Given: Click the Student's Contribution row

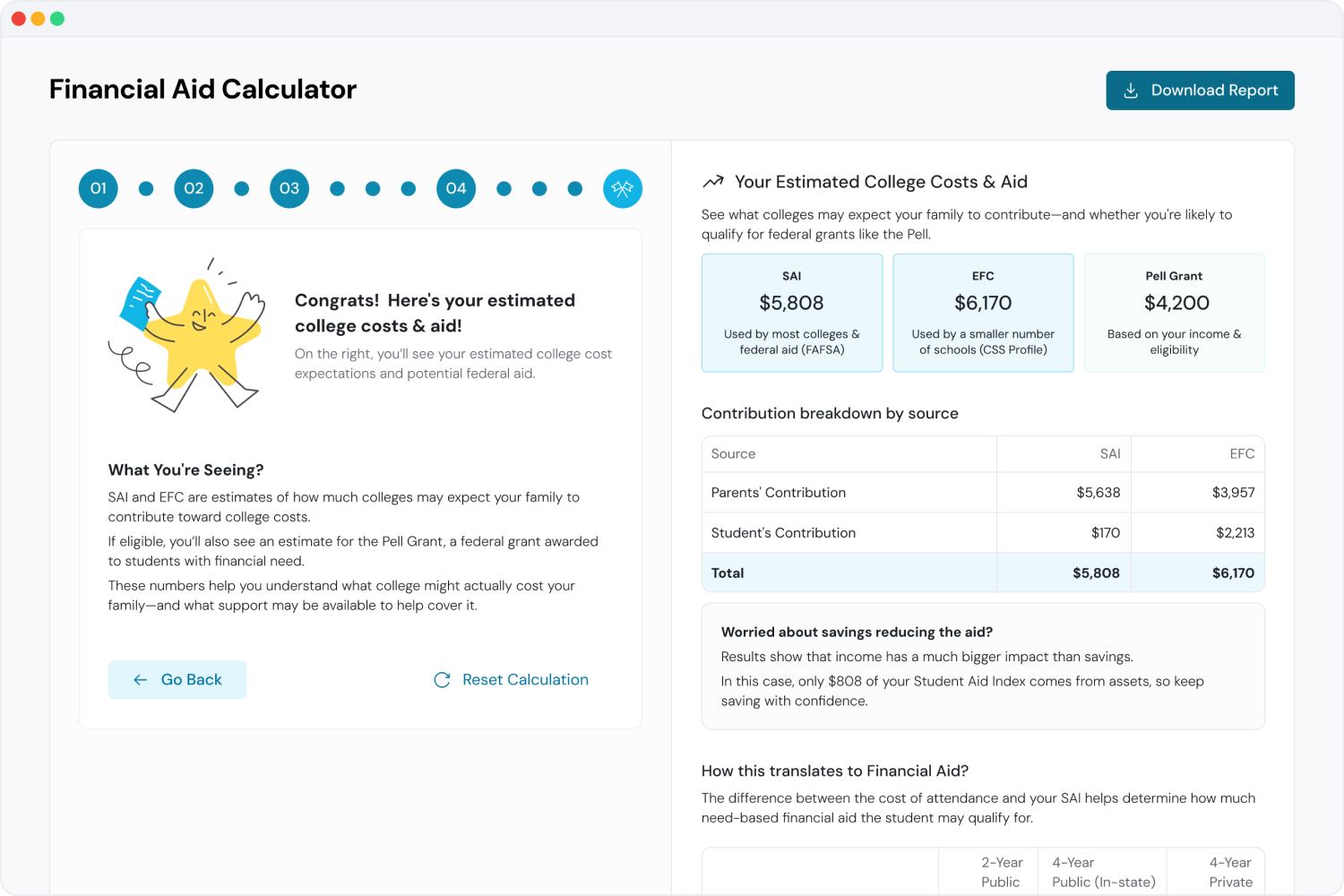Looking at the screenshot, I should tap(983, 533).
